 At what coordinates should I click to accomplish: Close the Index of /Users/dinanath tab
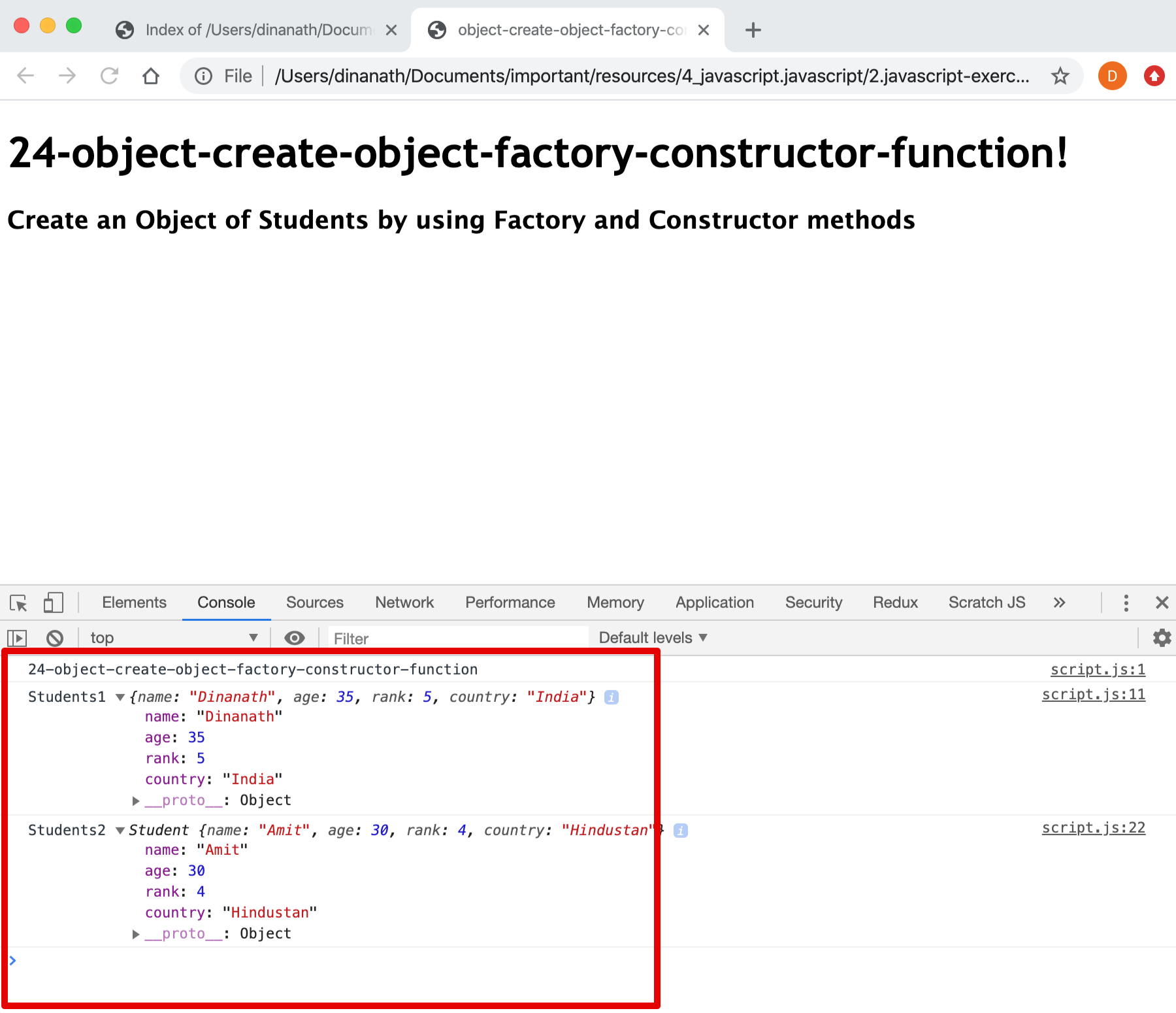[x=391, y=30]
